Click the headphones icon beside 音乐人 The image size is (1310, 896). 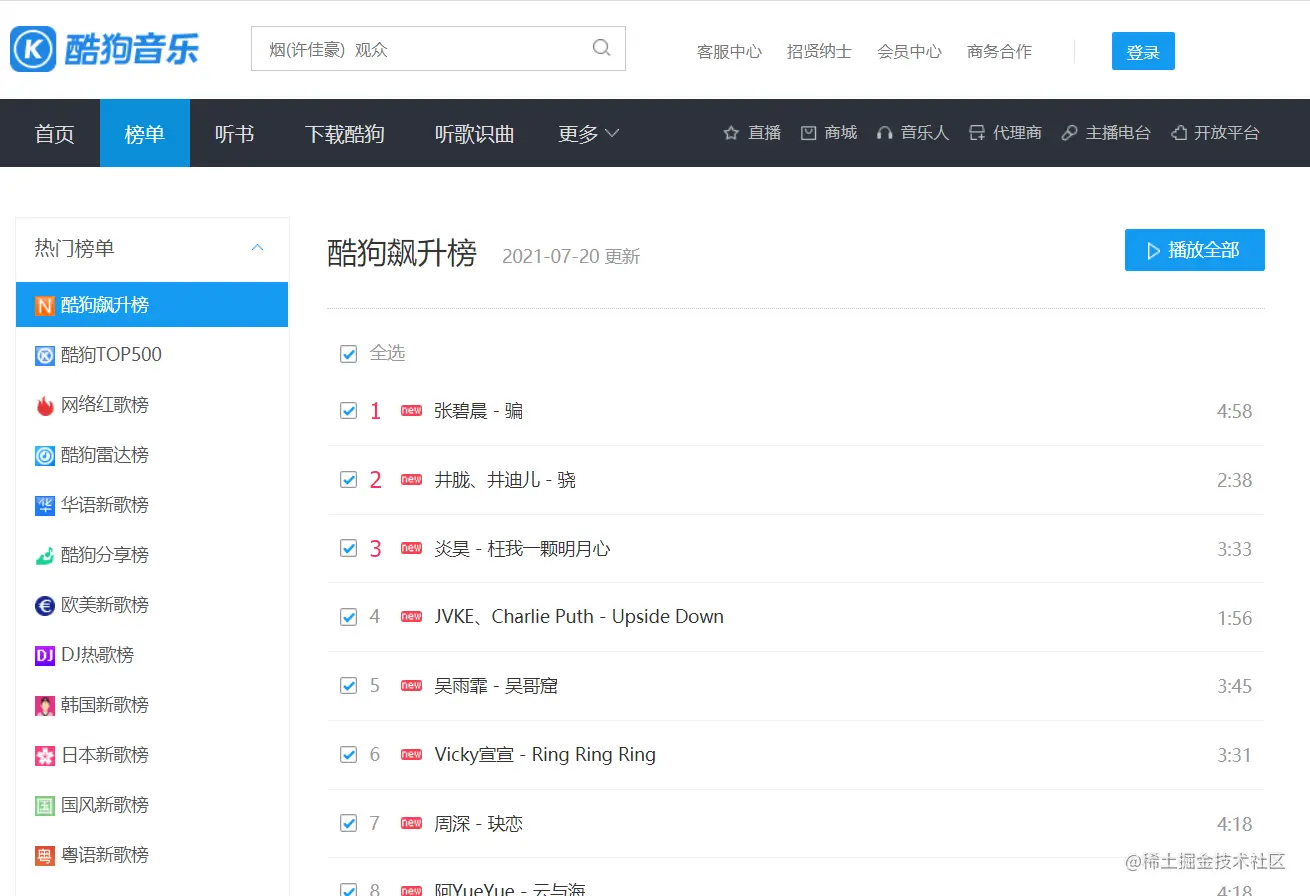884,133
